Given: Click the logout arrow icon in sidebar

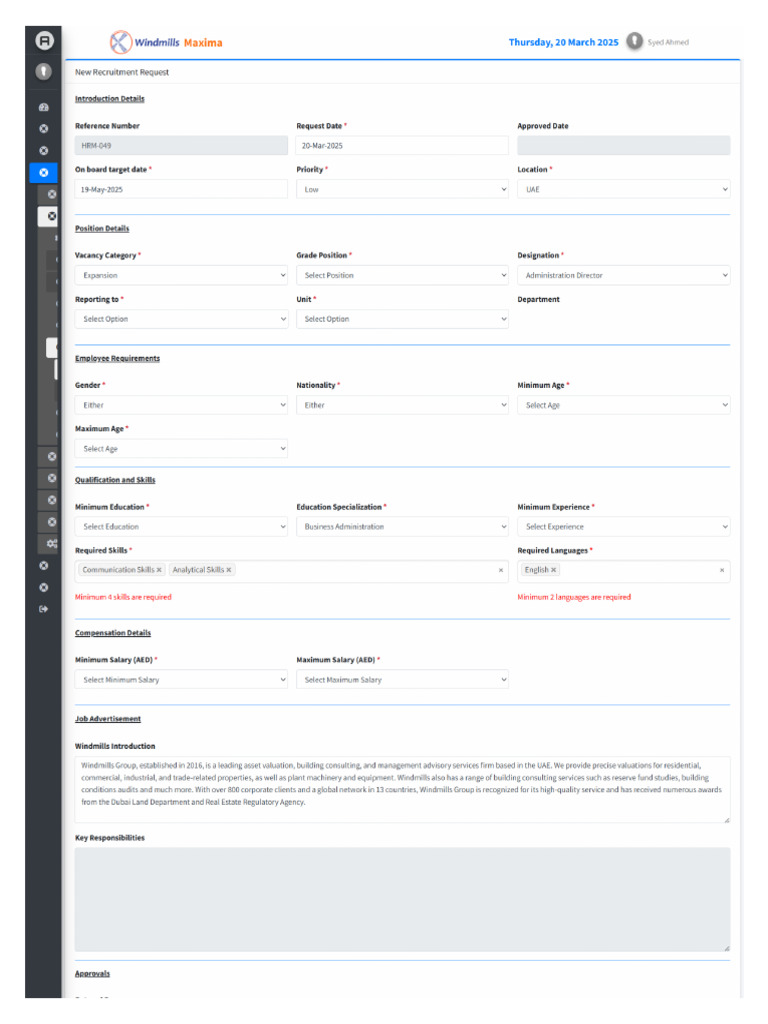Looking at the screenshot, I should (x=44, y=609).
